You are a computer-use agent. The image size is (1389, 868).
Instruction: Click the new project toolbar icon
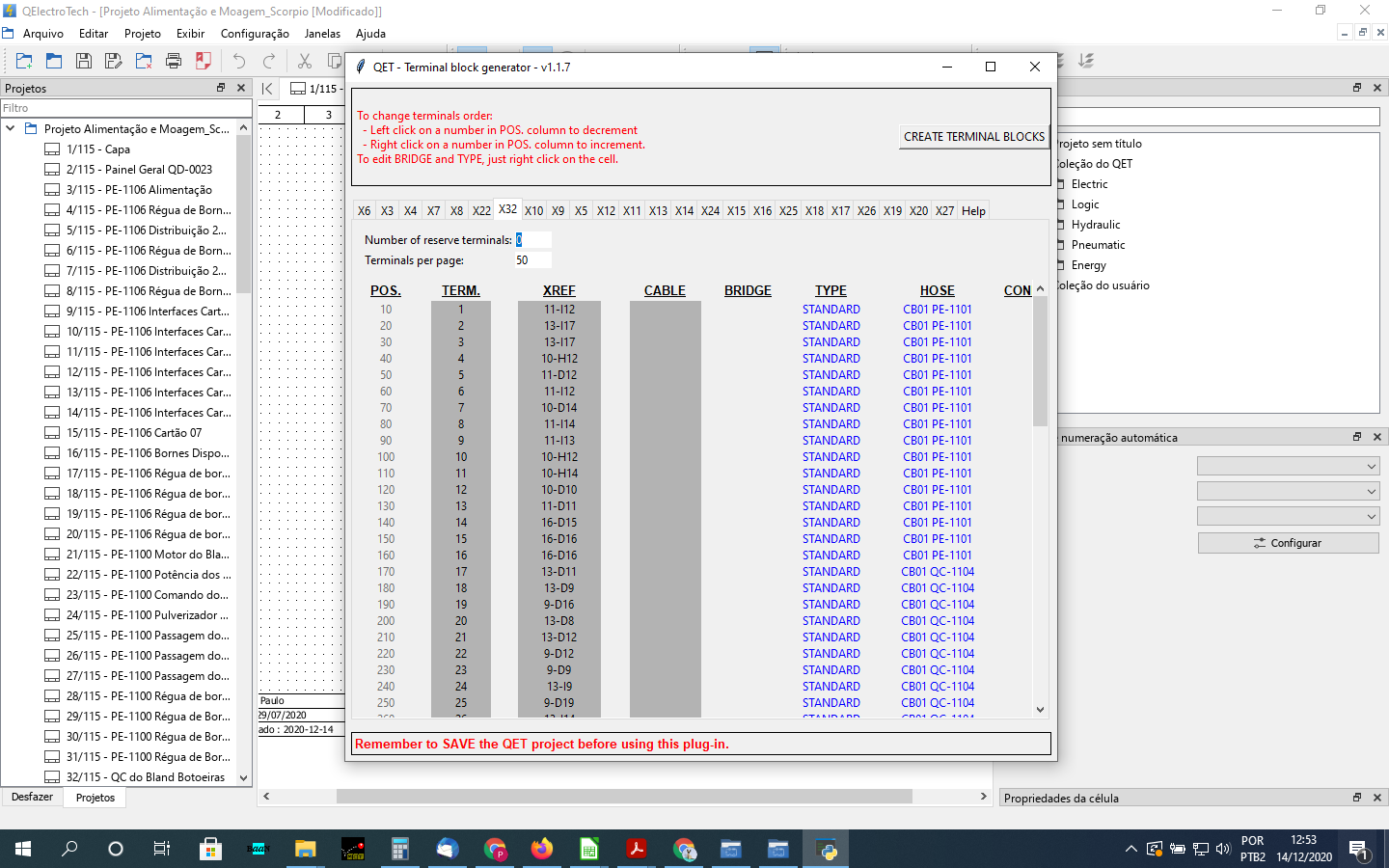(24, 61)
